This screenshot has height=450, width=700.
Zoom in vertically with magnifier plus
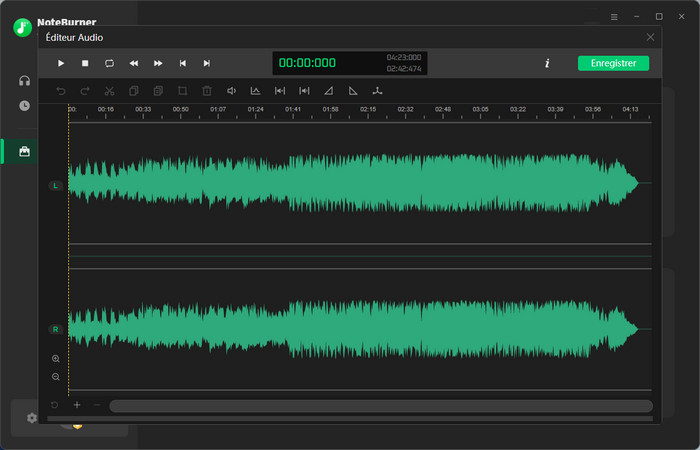pyautogui.click(x=55, y=358)
